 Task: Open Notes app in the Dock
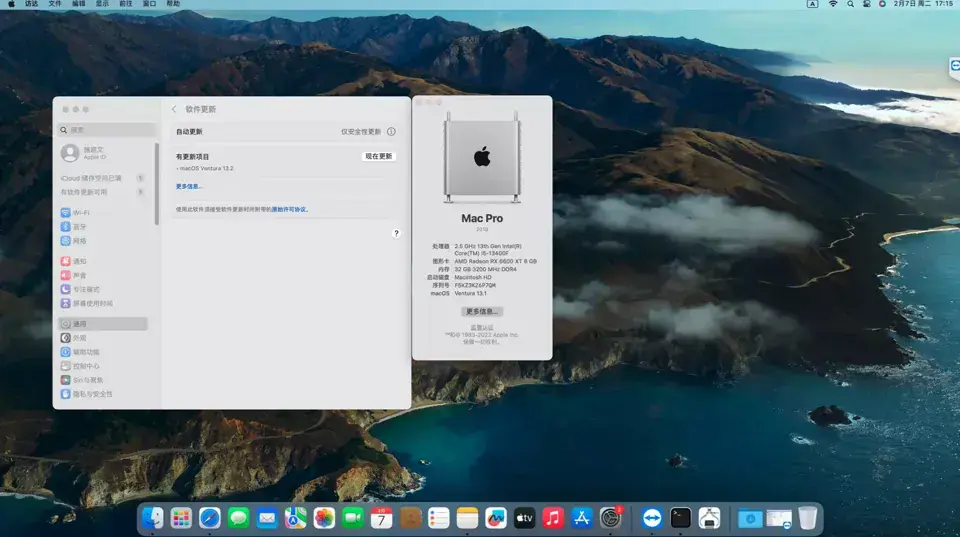467,518
